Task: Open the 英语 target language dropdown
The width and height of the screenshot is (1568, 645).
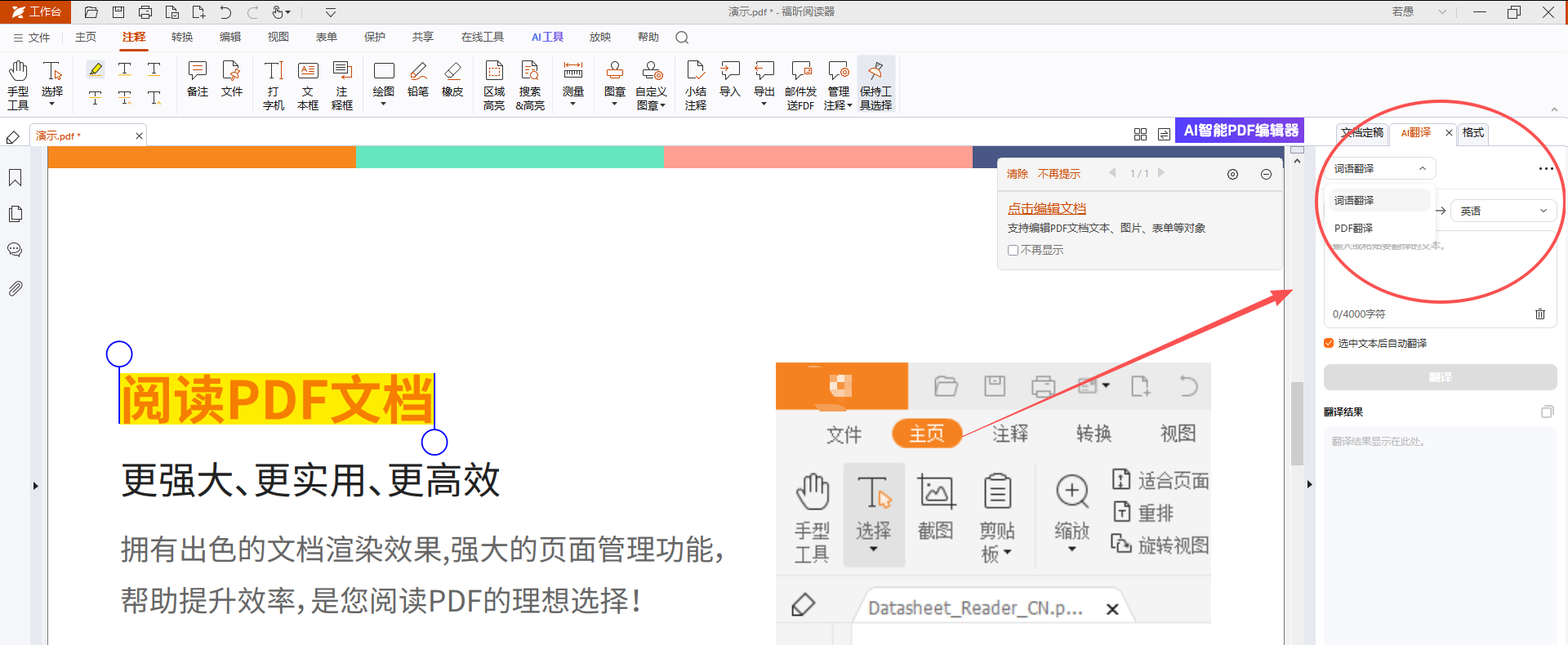Action: [x=1503, y=211]
